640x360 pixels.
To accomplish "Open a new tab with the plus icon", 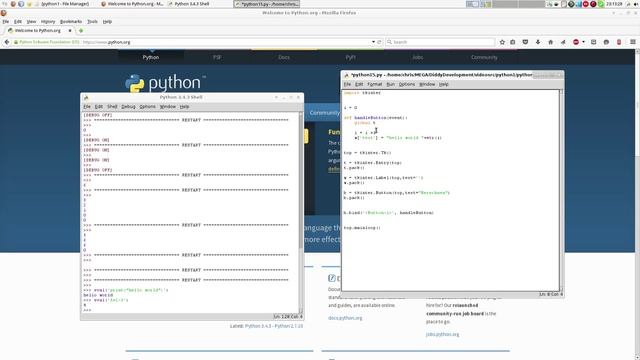I will pos(81,31).
